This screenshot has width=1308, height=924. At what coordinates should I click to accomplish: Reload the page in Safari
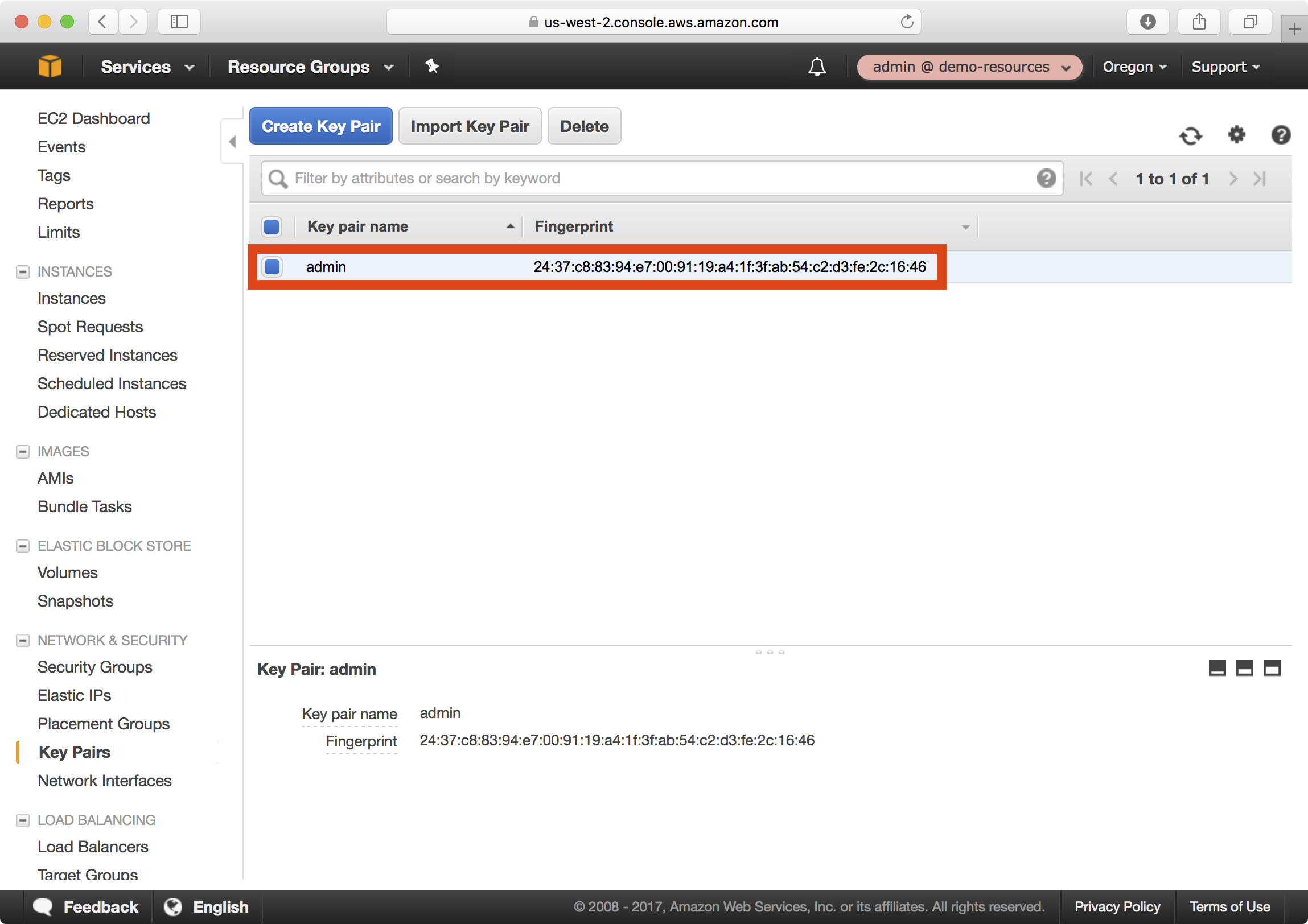pos(907,22)
